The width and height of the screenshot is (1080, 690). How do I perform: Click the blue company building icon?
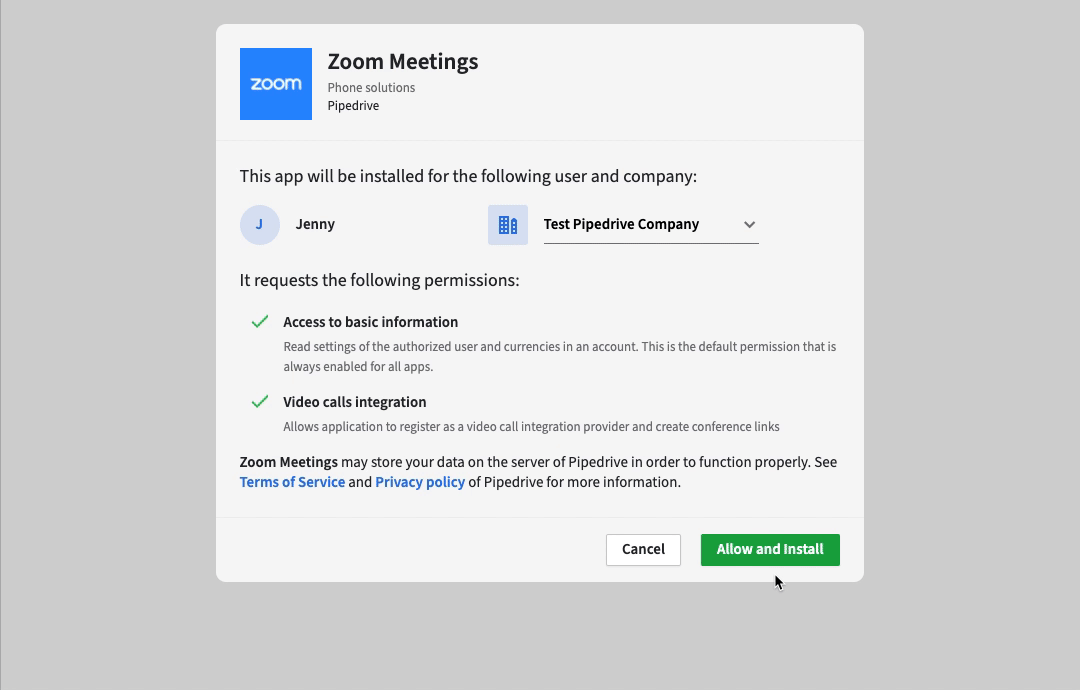[508, 224]
